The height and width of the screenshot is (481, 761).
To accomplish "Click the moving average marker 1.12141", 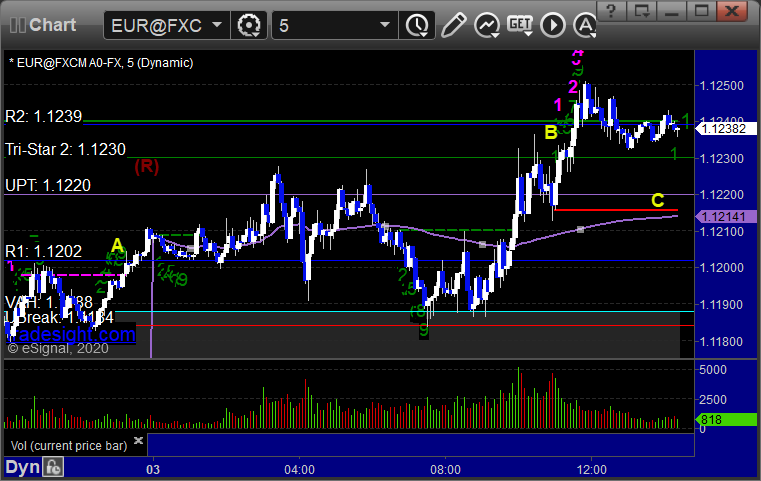I will [x=726, y=216].
